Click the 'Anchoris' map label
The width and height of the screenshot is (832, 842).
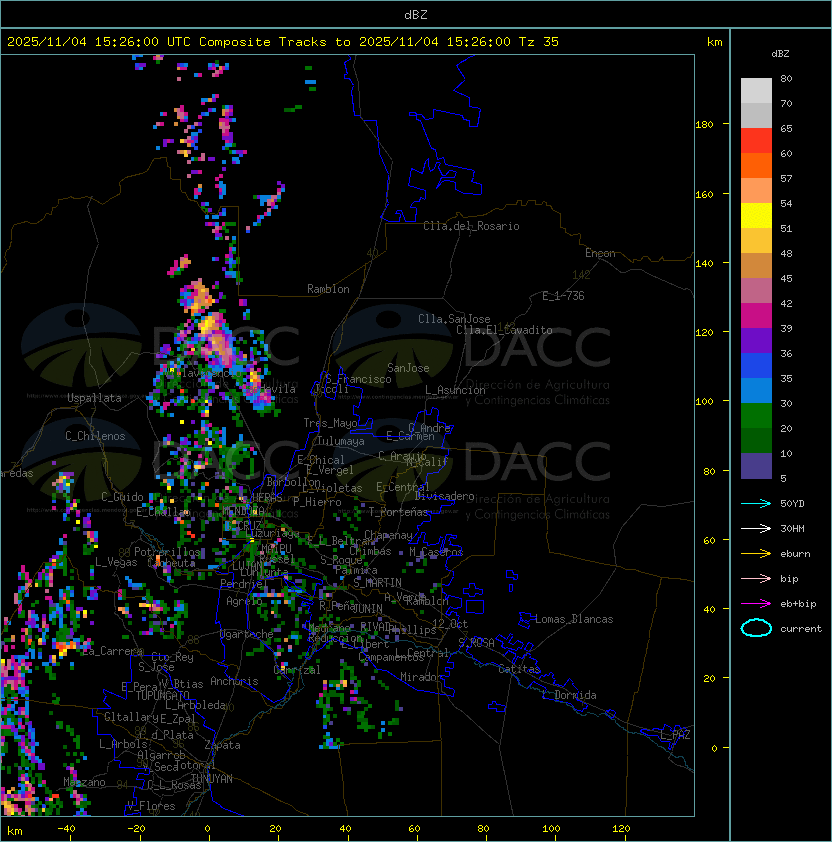[234, 681]
